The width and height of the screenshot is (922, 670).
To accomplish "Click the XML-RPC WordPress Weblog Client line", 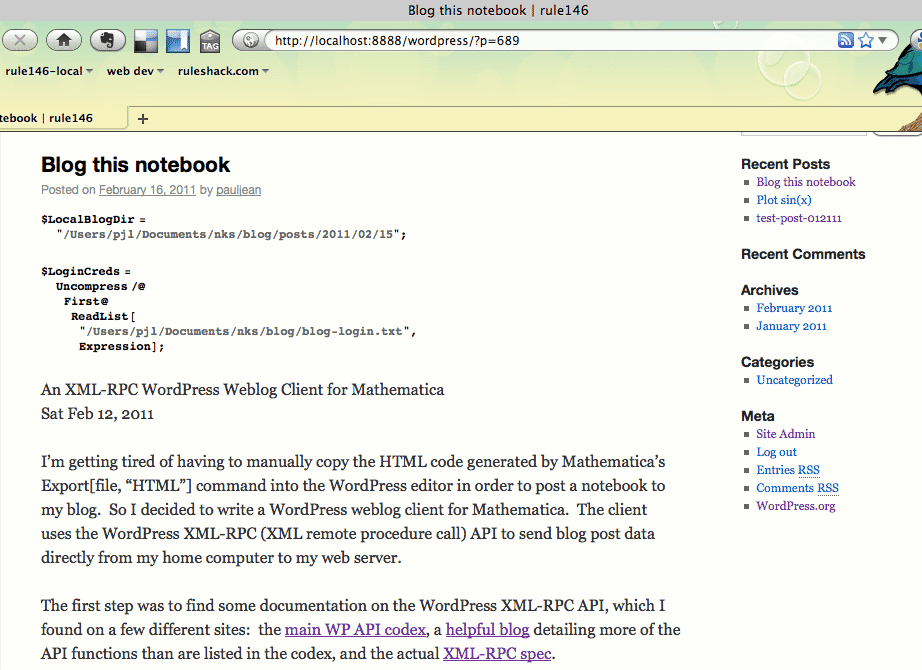I will tap(242, 390).
